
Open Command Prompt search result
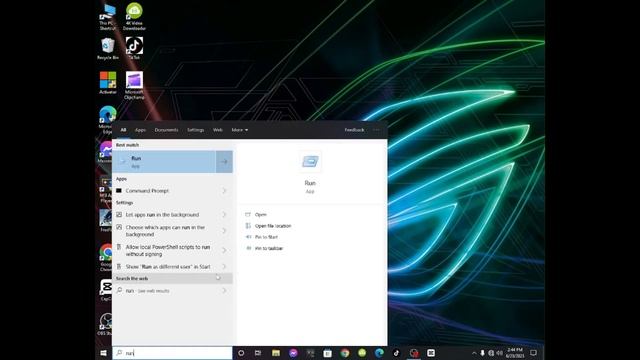click(x=165, y=191)
